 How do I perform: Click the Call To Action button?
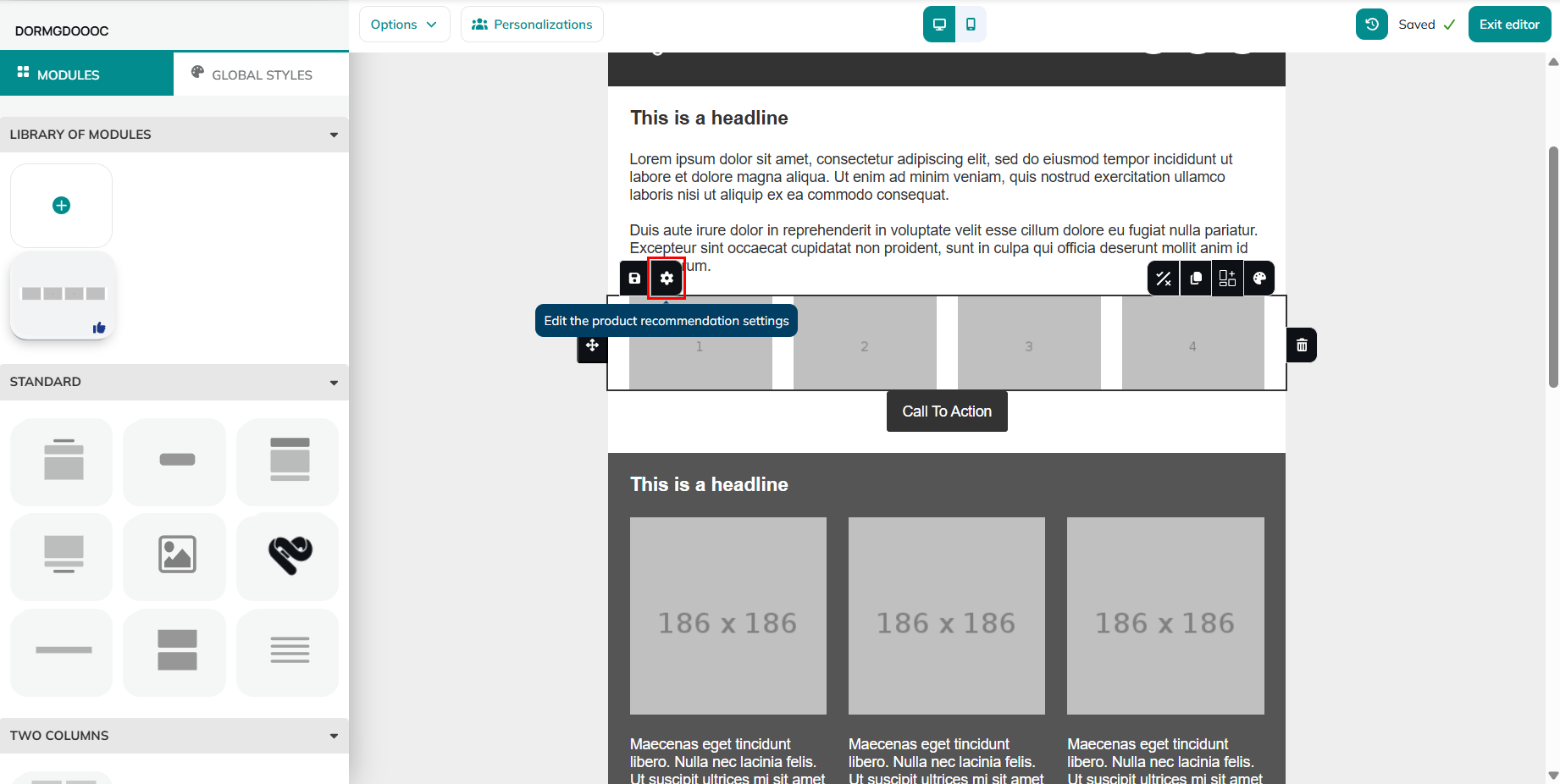coord(947,411)
